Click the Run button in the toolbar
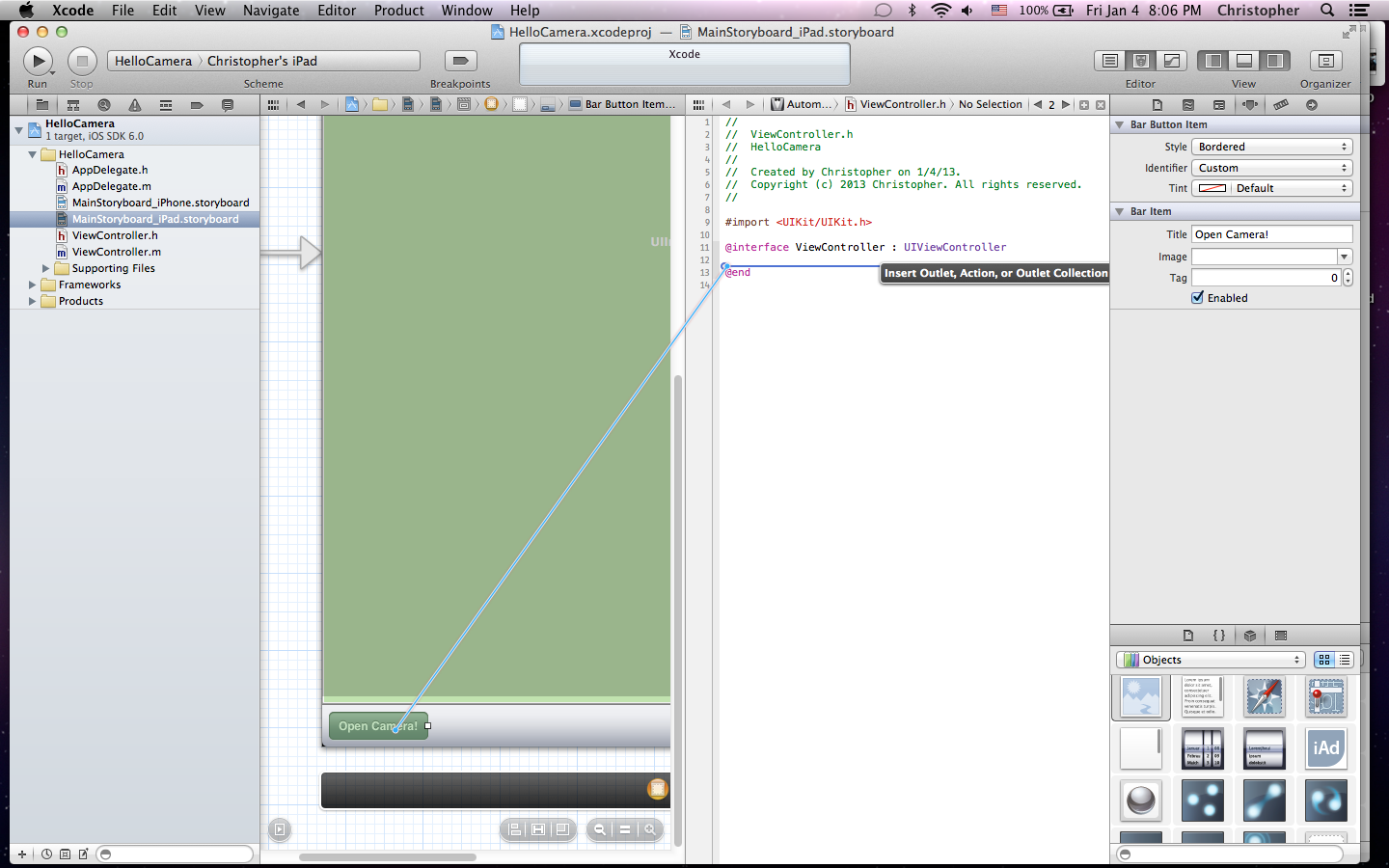Viewport: 1389px width, 868px height. click(38, 61)
